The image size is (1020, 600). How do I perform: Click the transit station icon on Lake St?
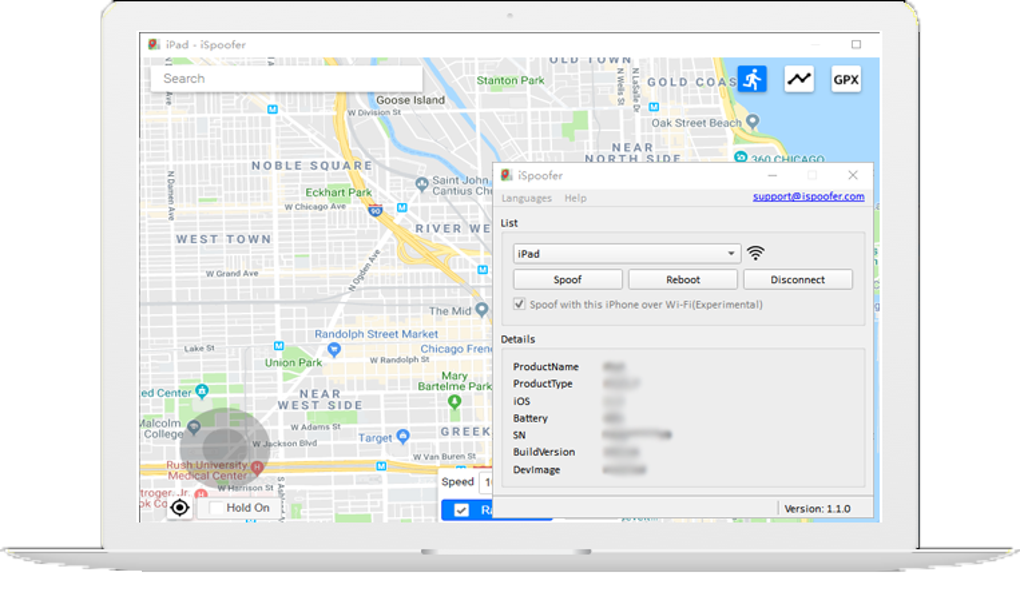tap(279, 346)
